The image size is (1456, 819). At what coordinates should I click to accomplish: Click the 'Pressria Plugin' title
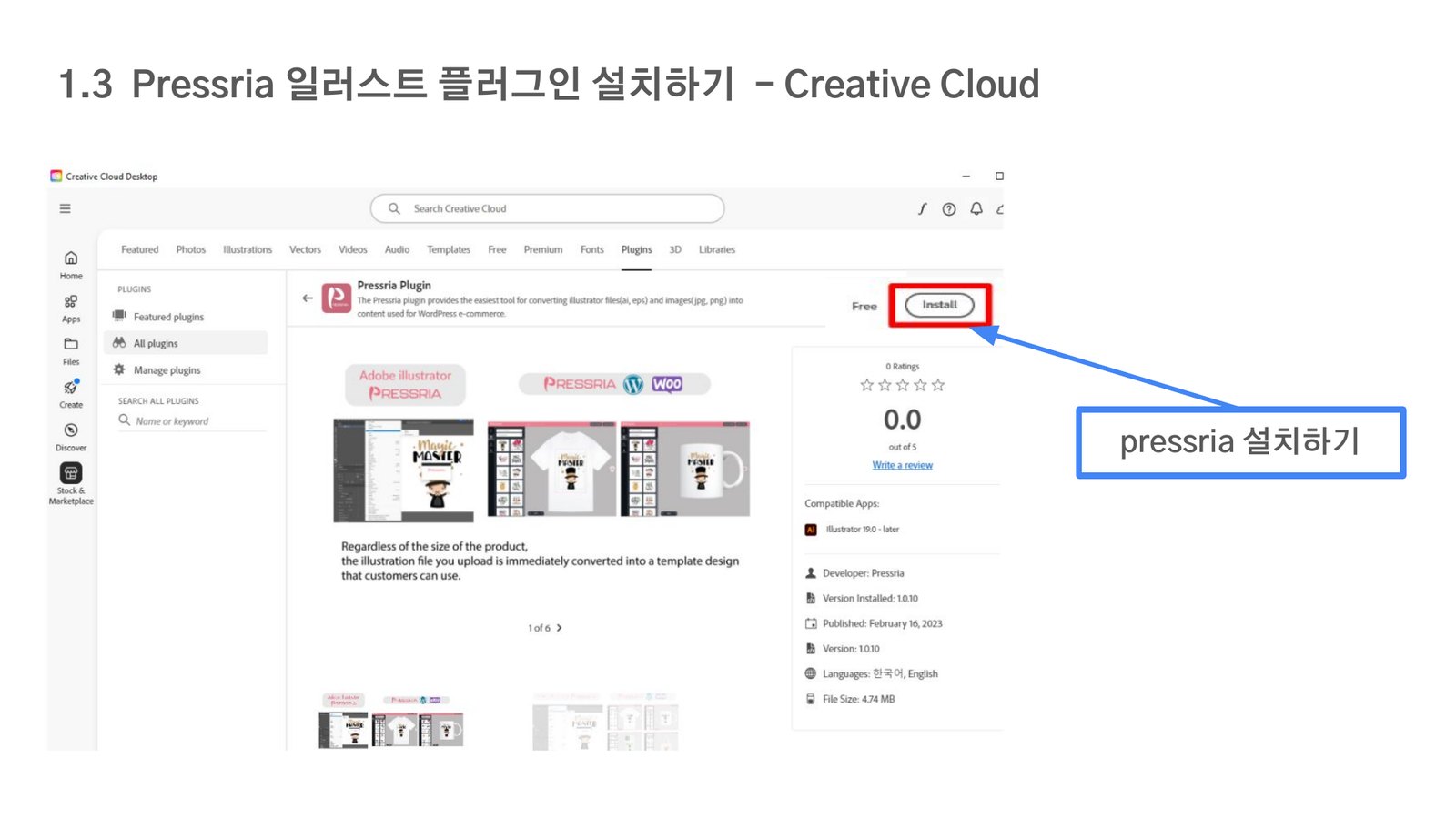click(394, 285)
